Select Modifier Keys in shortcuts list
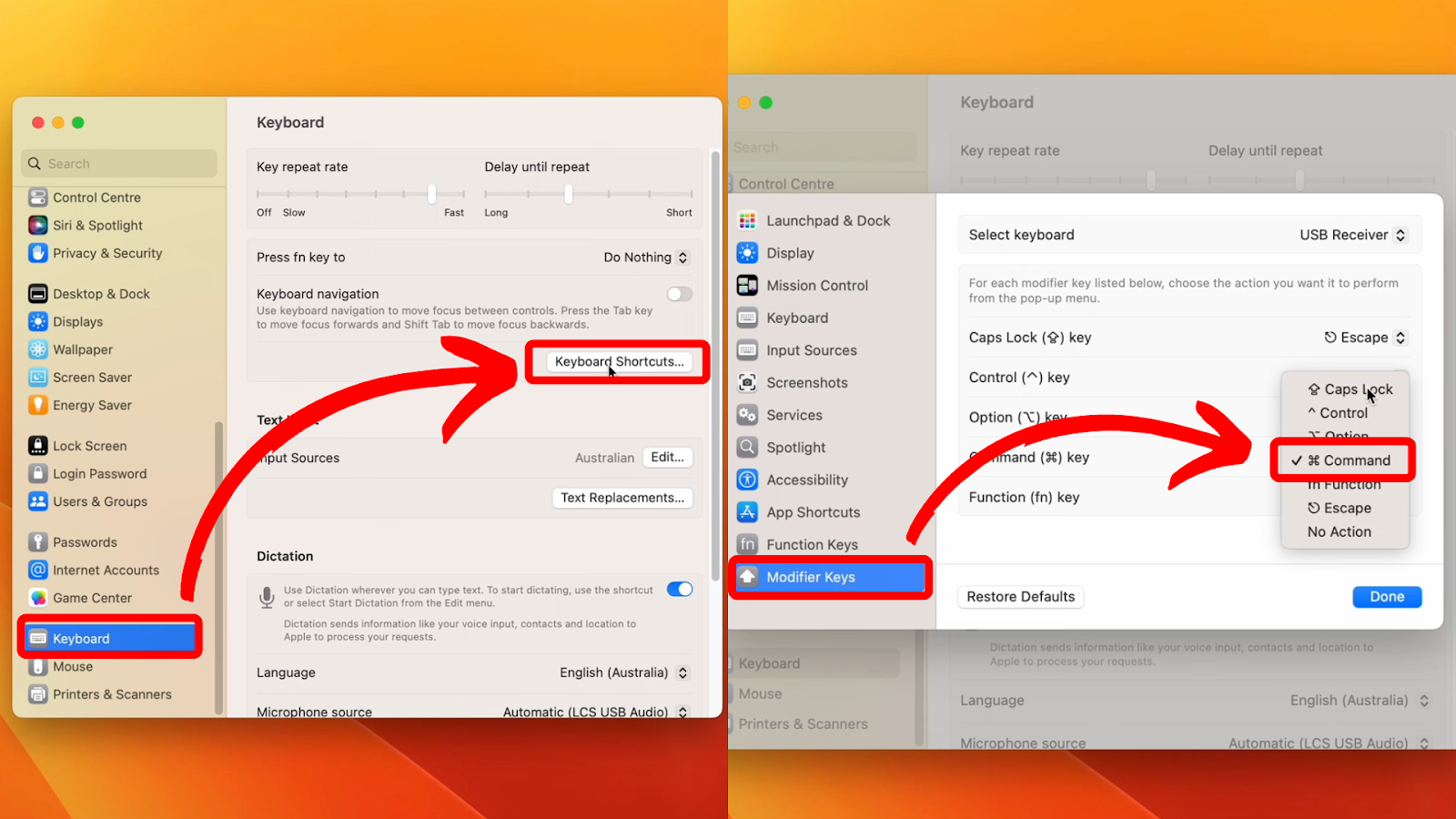 point(830,577)
